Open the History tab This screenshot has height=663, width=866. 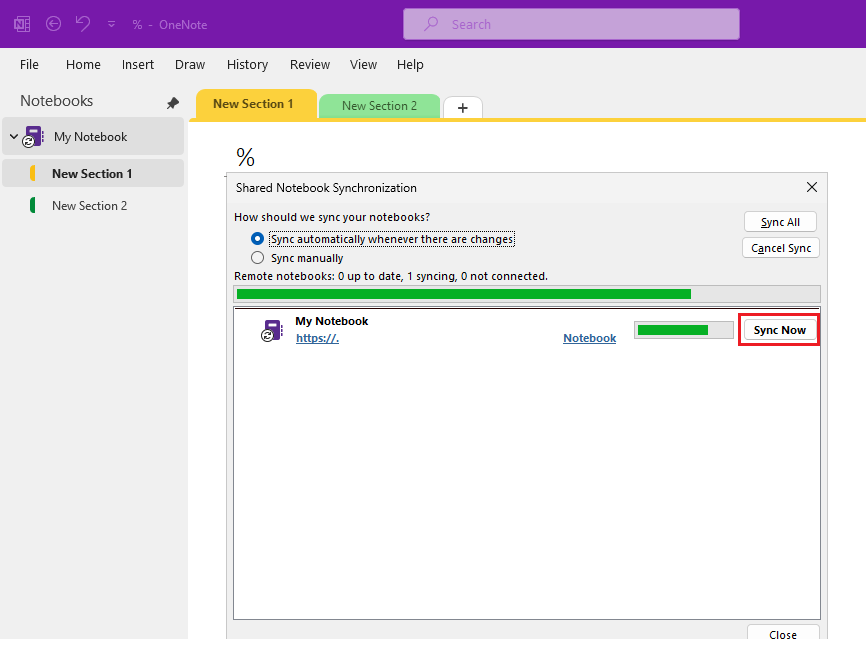coord(247,65)
